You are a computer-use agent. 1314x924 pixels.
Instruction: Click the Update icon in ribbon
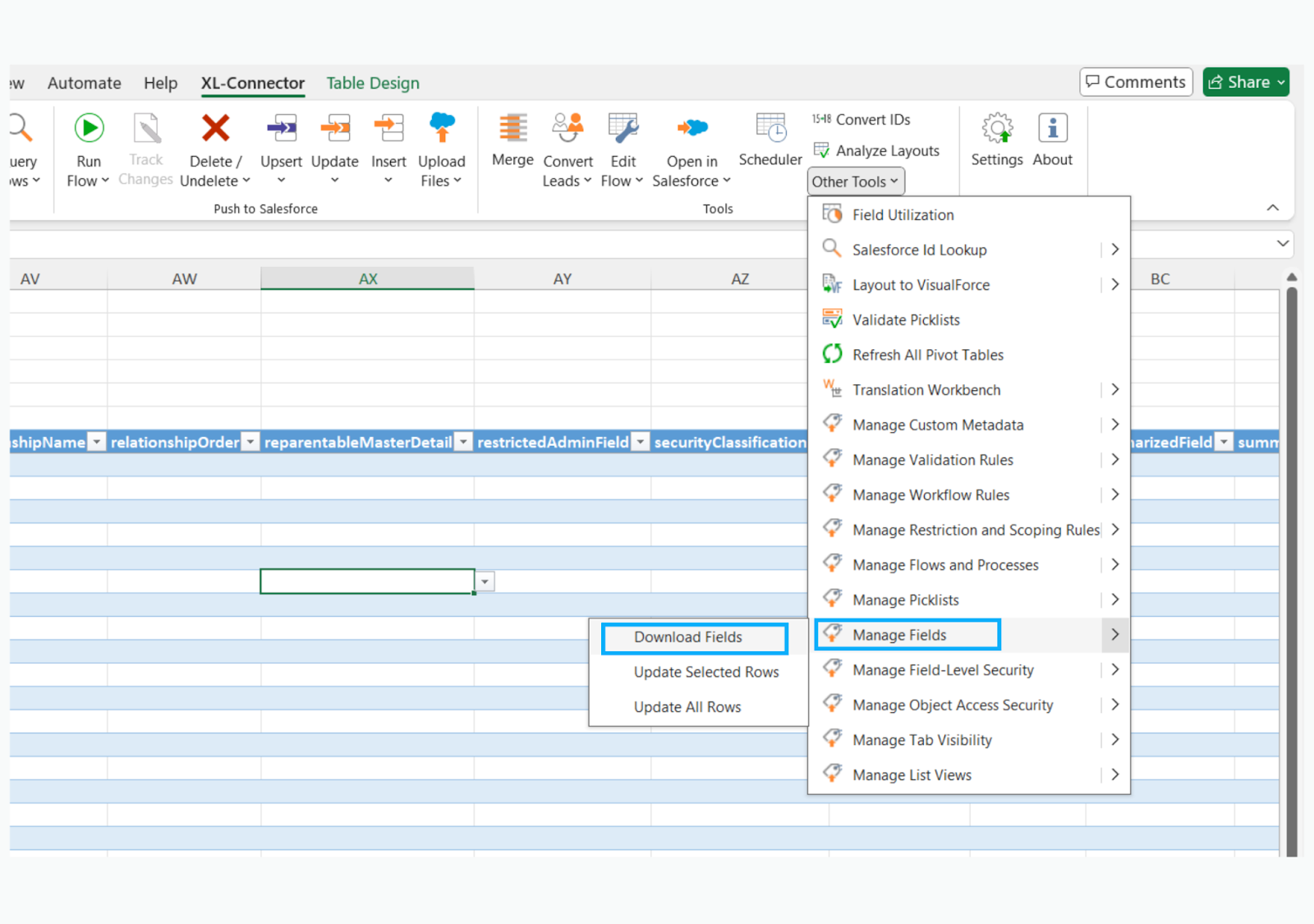[335, 128]
